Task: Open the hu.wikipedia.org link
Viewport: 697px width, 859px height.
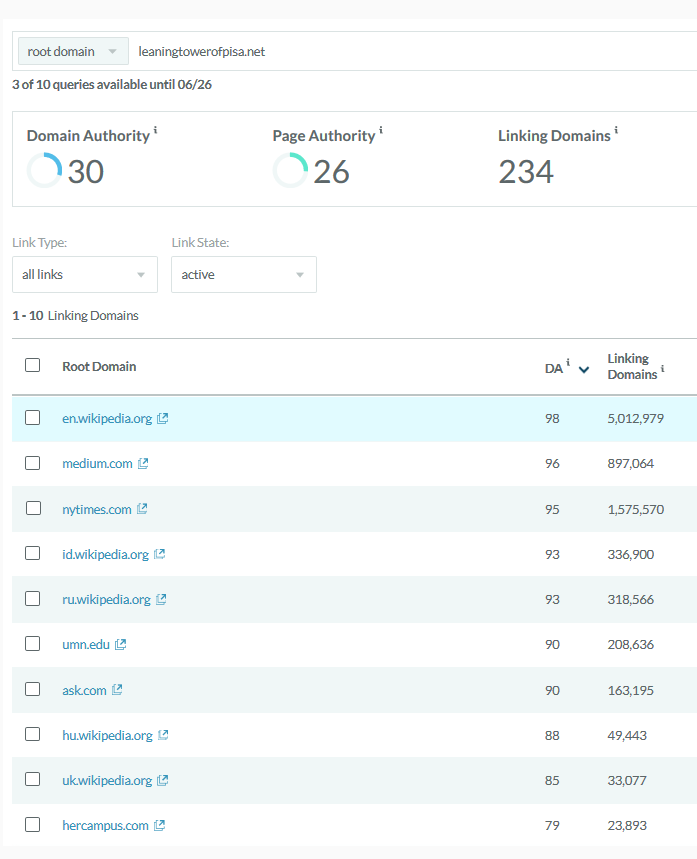Action: click(107, 735)
